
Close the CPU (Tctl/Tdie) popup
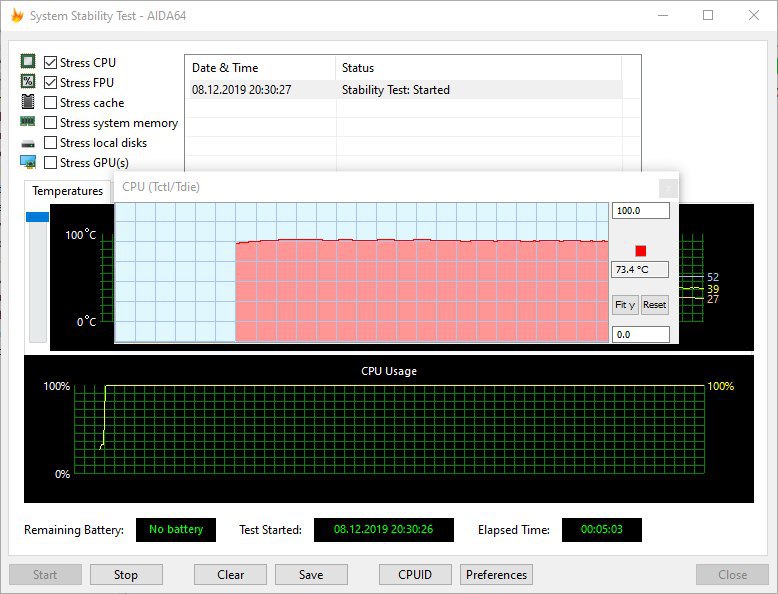668,189
